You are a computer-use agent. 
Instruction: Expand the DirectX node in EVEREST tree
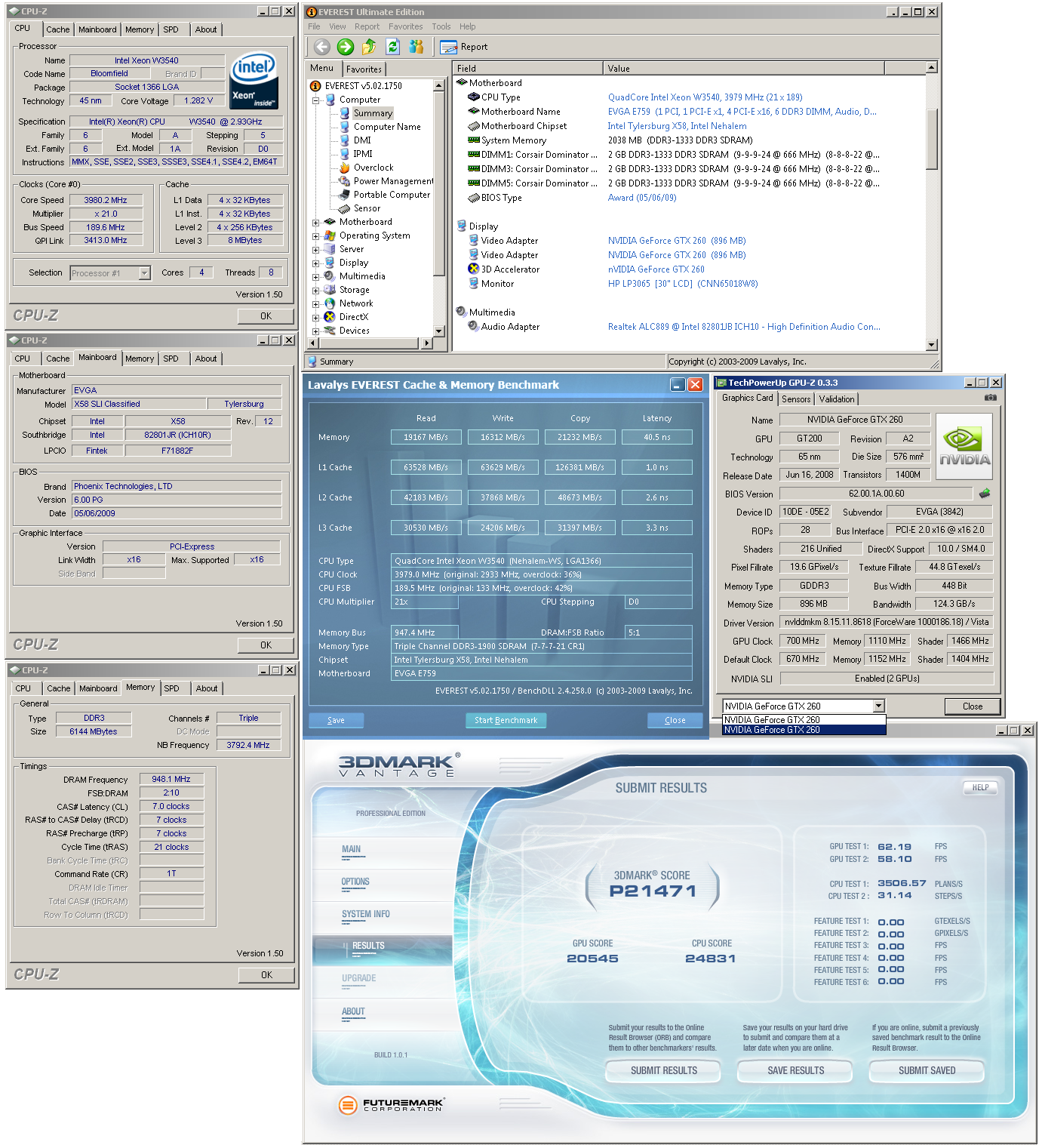[x=316, y=318]
